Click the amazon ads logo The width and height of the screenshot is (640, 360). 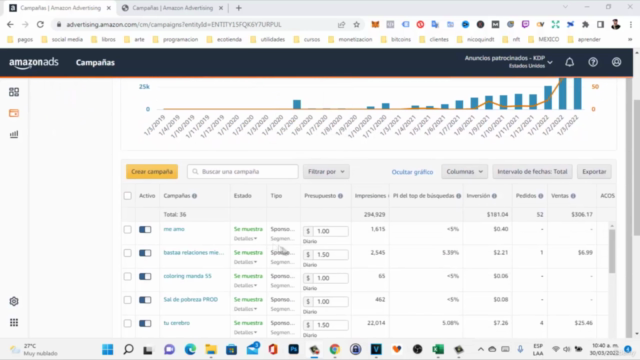[34, 63]
